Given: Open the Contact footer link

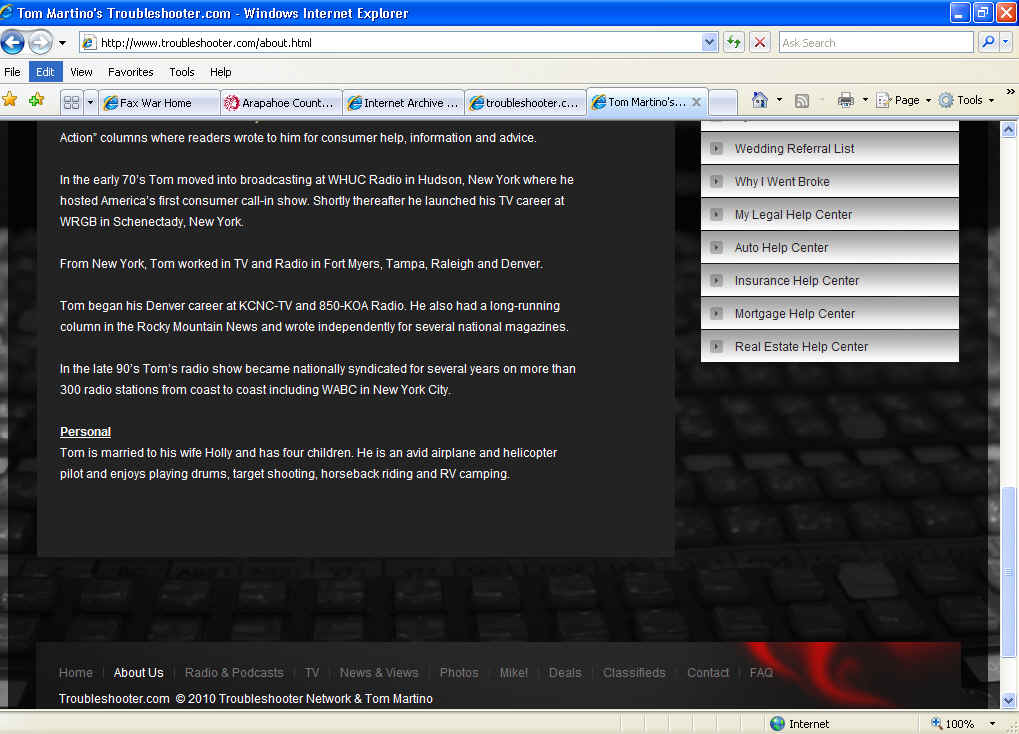Looking at the screenshot, I should click(708, 673).
